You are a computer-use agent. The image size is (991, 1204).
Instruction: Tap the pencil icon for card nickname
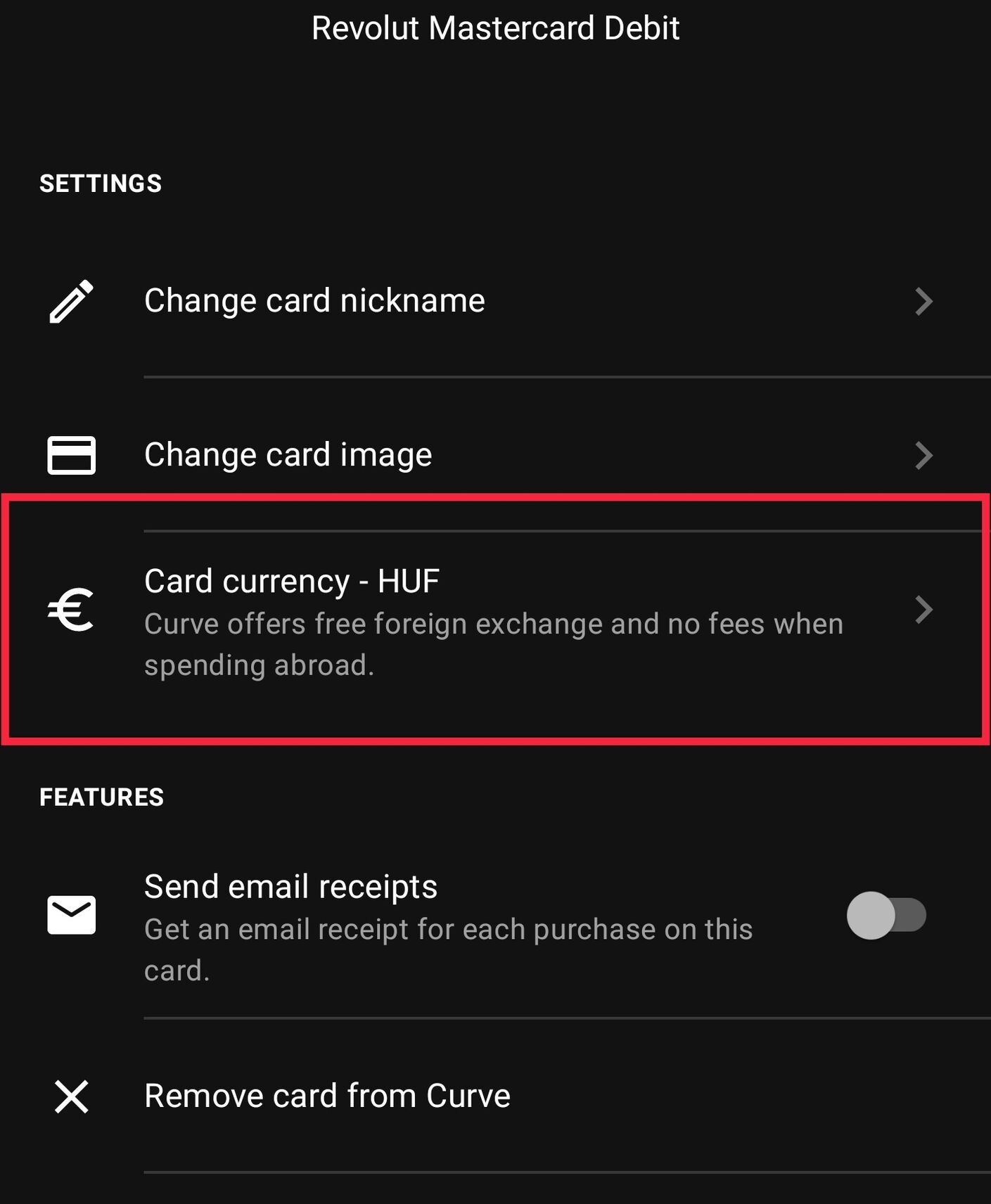71,301
